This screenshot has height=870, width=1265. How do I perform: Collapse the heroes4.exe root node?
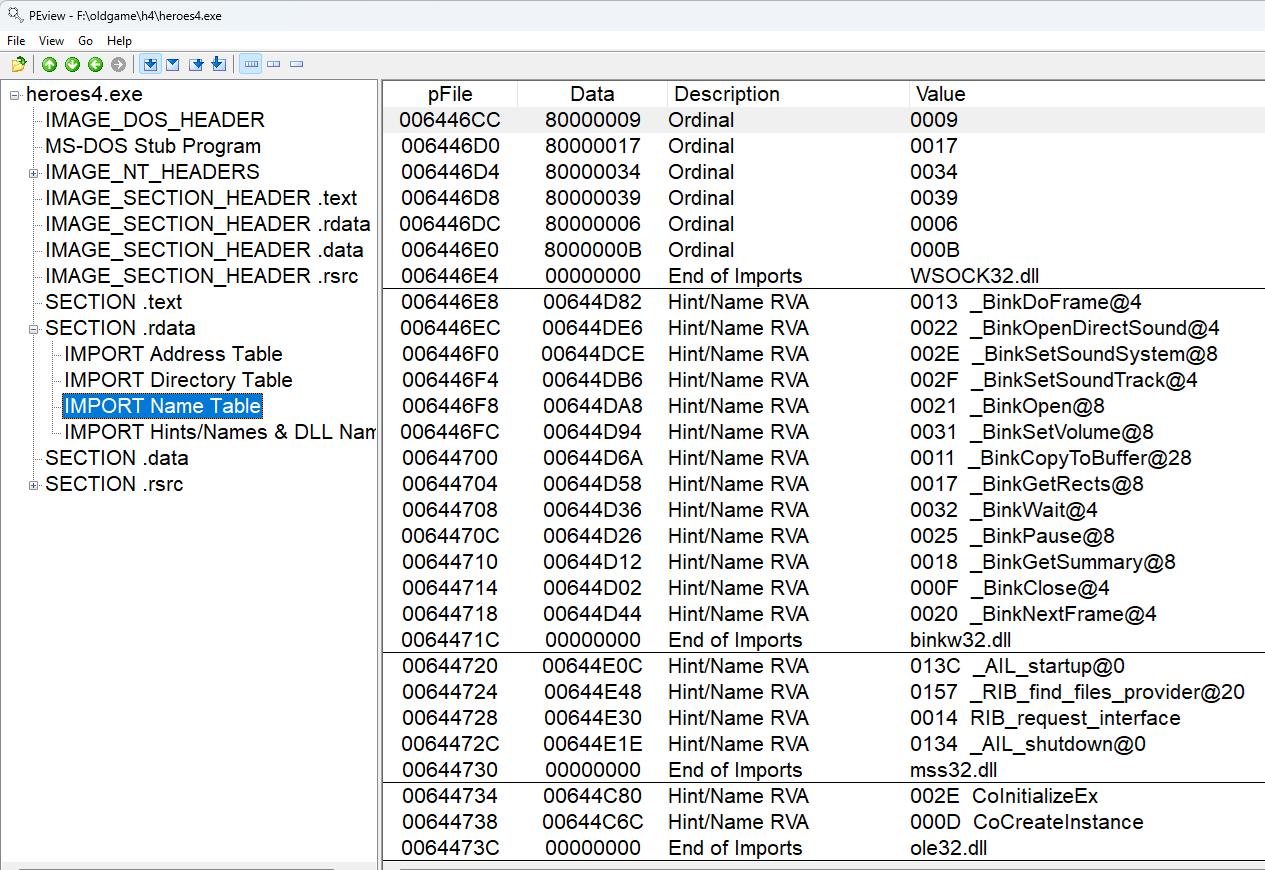(15, 95)
